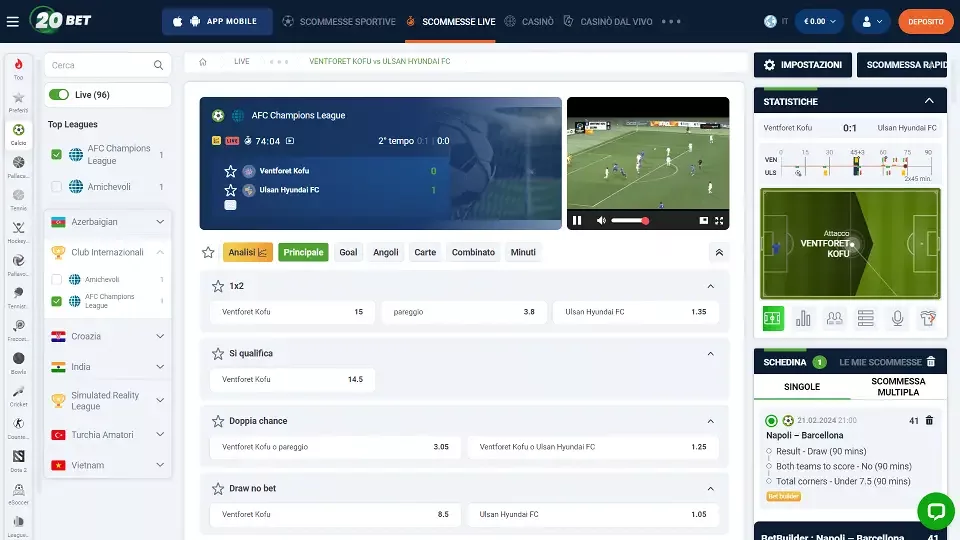Uncheck AFC Champions League in Top Leagues
The image size is (960, 540).
tap(56, 154)
